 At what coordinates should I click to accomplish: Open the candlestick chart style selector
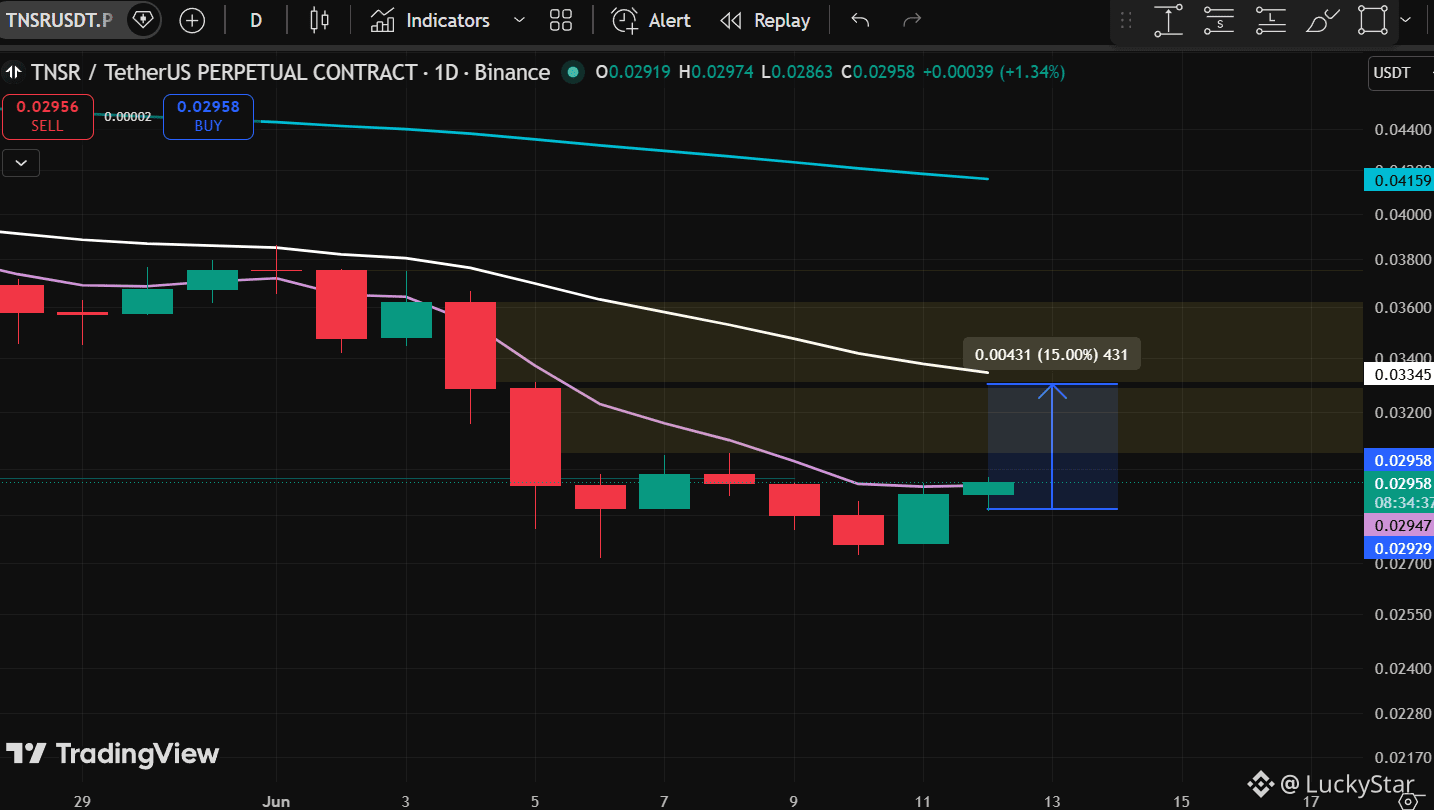pos(319,20)
